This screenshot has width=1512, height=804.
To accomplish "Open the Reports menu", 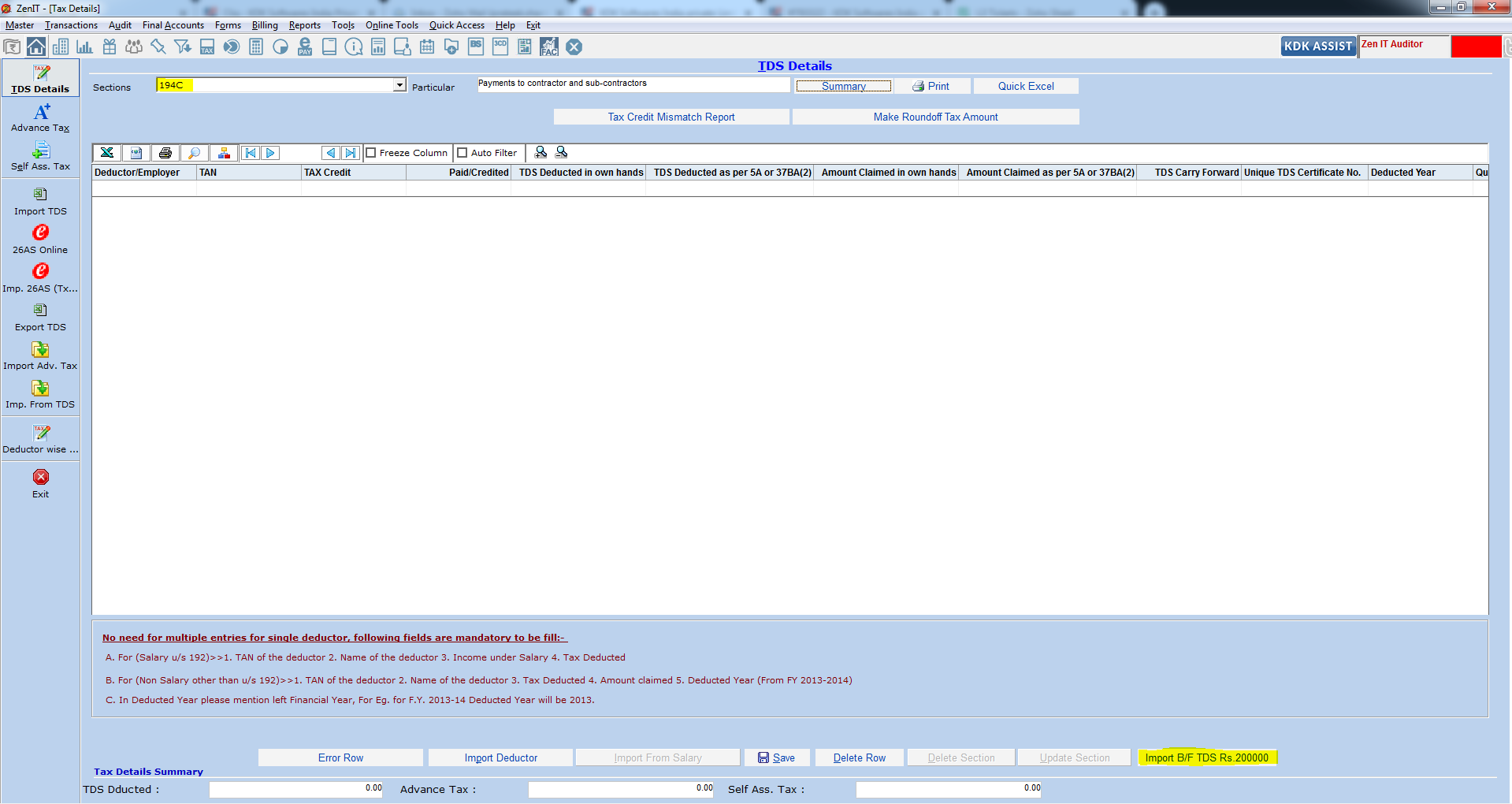I will click(x=304, y=25).
